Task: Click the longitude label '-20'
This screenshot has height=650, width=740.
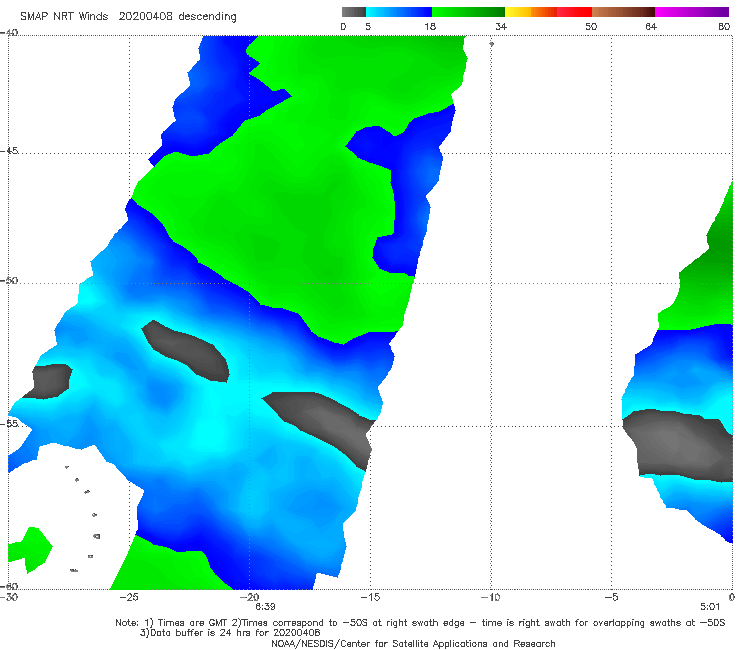Action: 250,597
